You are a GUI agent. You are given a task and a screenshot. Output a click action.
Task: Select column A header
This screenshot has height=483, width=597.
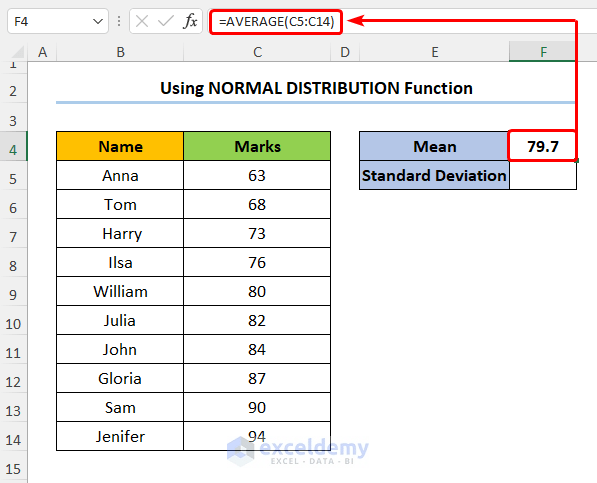tap(42, 52)
